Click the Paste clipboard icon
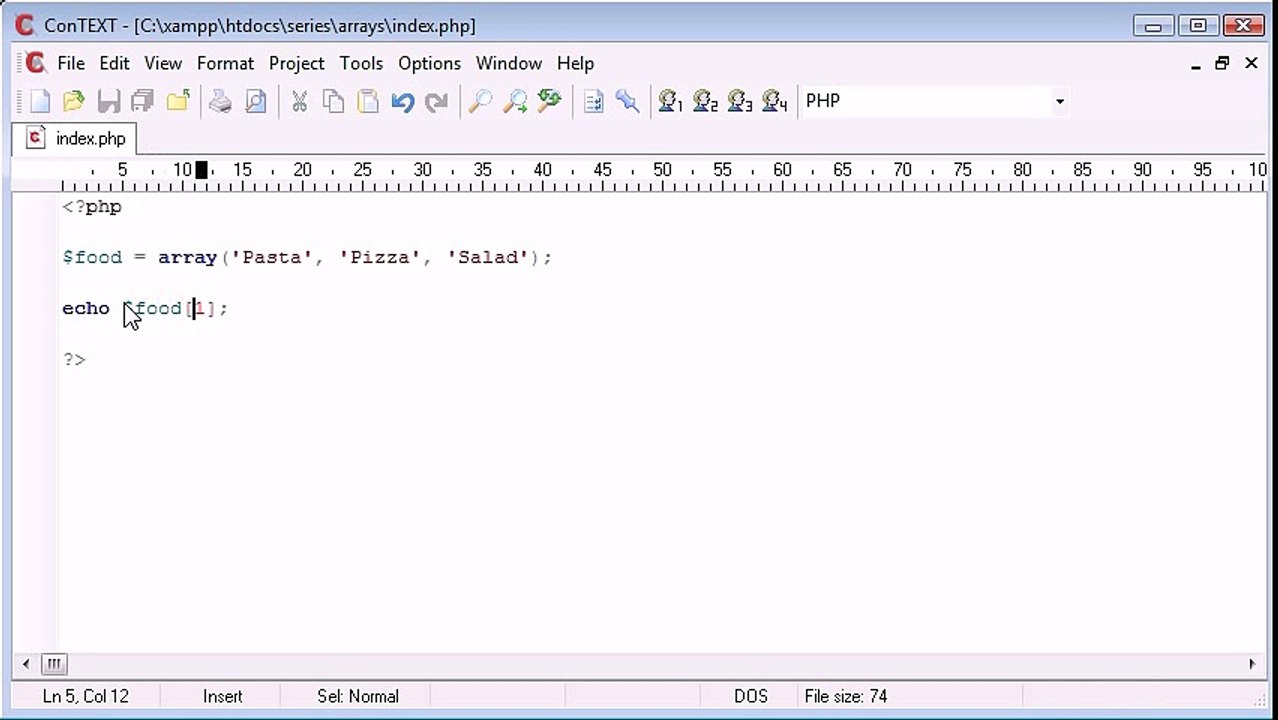1278x720 pixels. [x=368, y=101]
